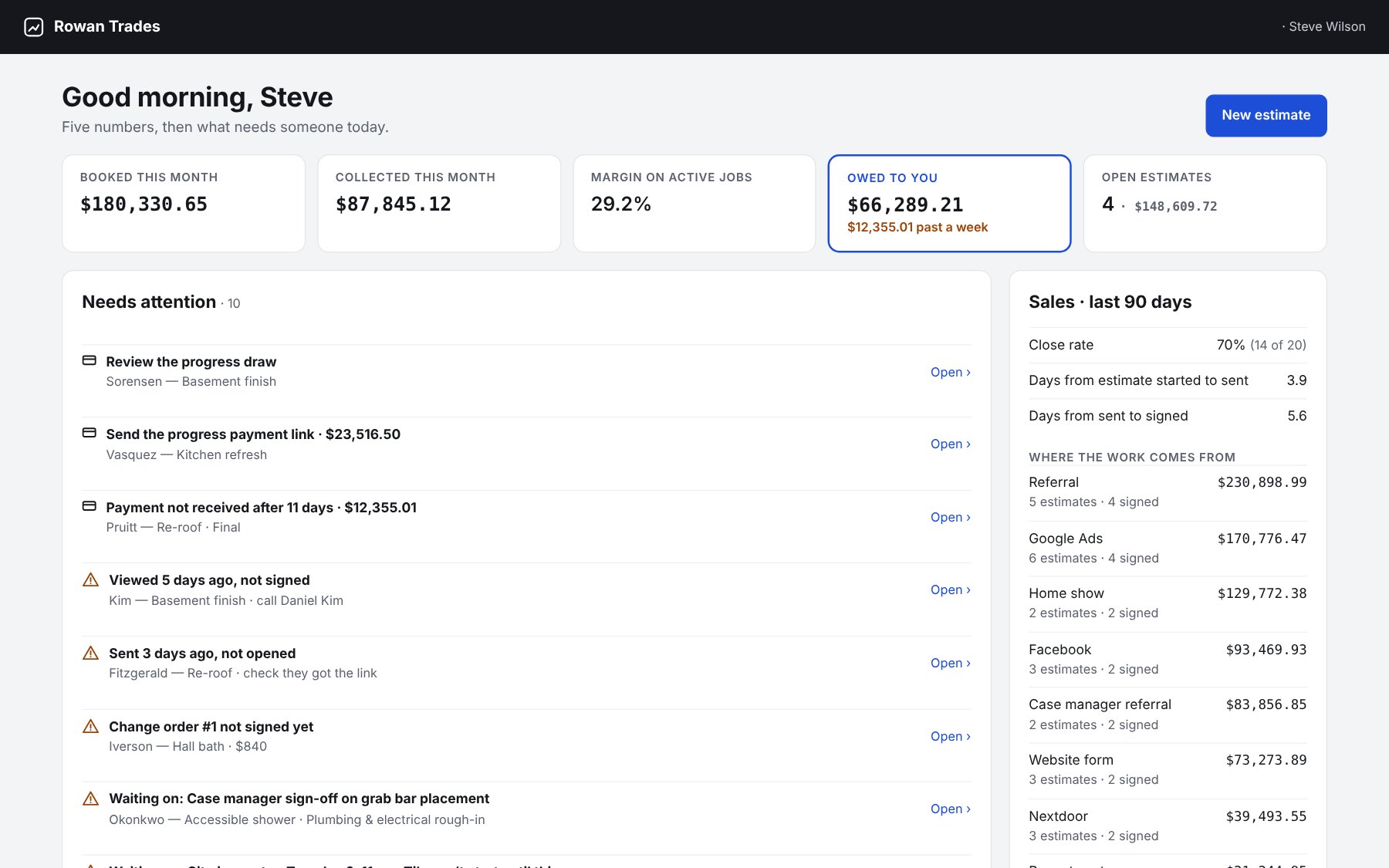
Task: Click the Waiting on: Case manager sign-off title
Action: pos(299,799)
